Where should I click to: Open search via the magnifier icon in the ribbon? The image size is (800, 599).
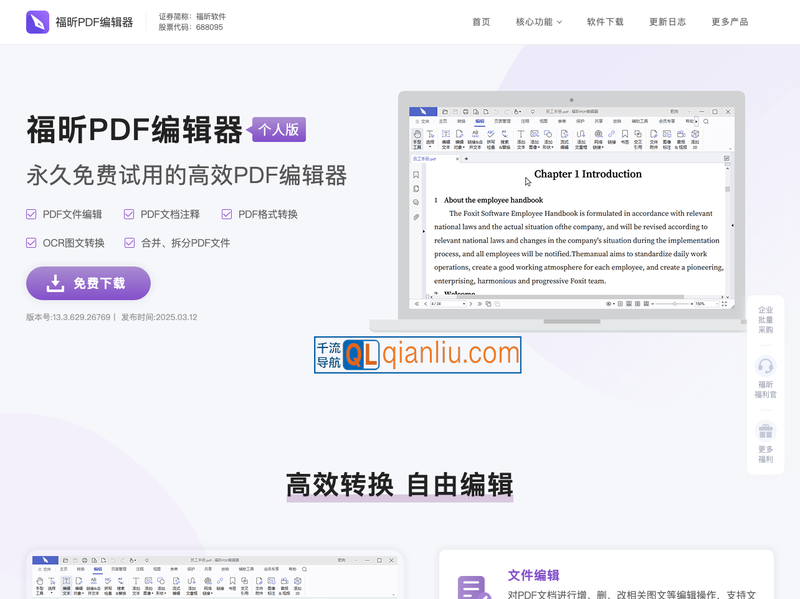click(x=706, y=122)
